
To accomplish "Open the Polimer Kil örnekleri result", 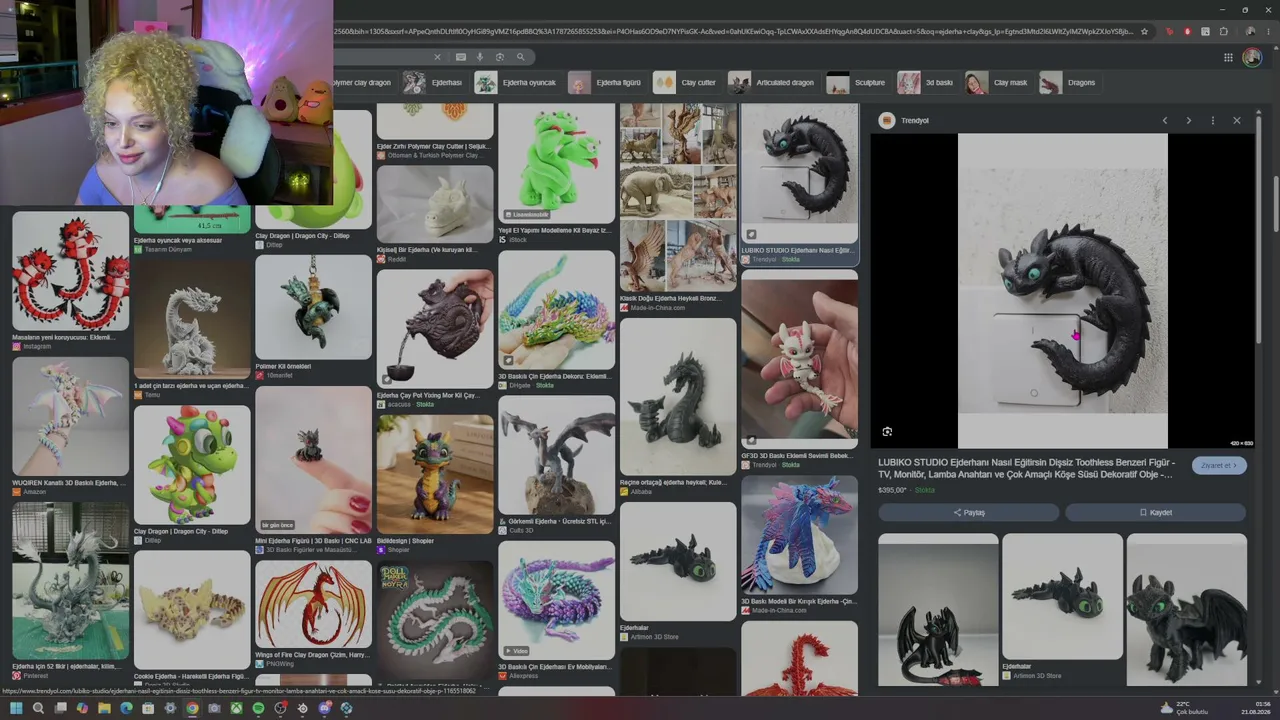I will coord(313,317).
